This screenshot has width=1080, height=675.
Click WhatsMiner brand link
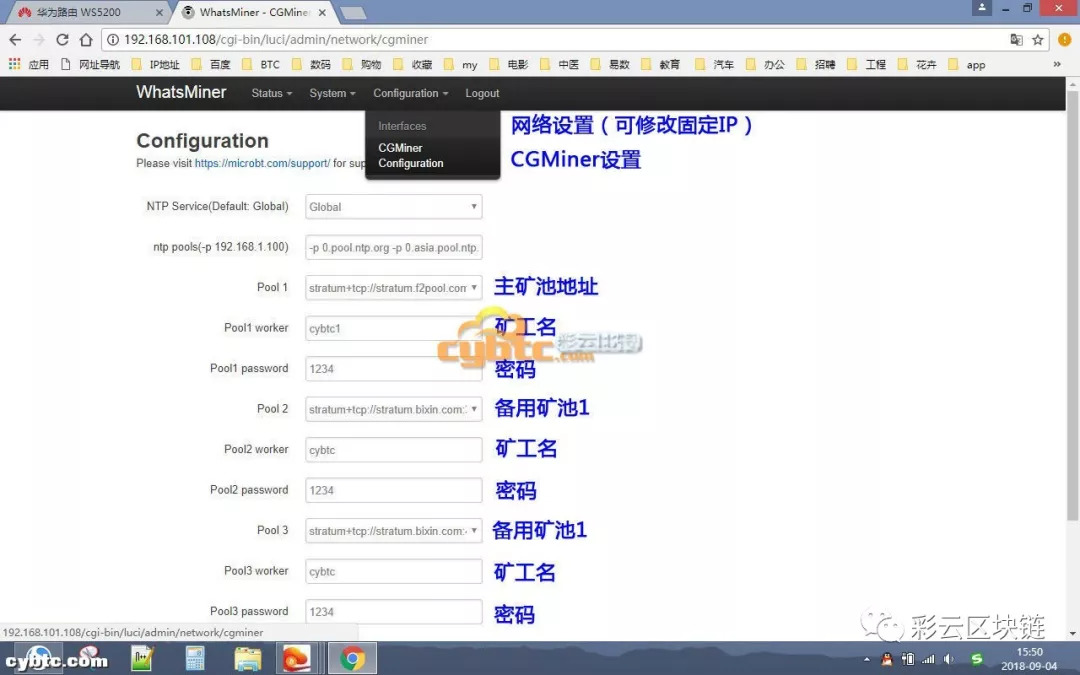181,92
